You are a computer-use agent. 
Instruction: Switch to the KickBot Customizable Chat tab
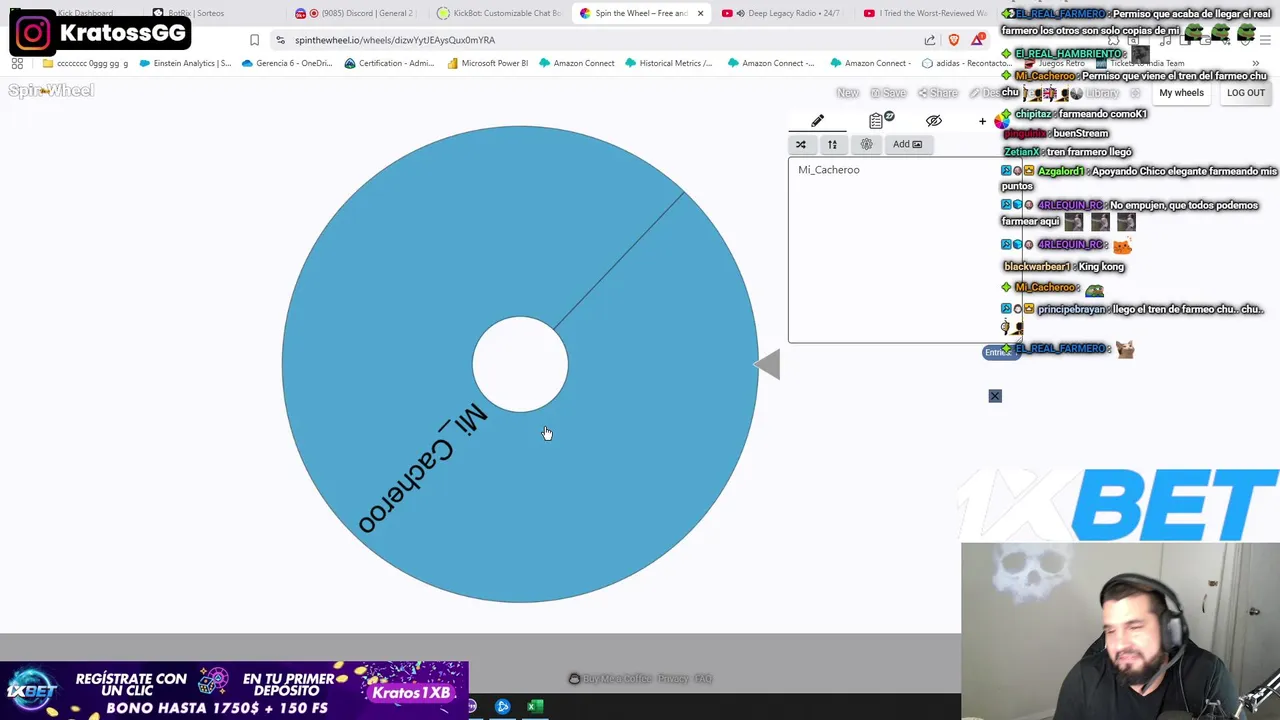click(x=500, y=13)
